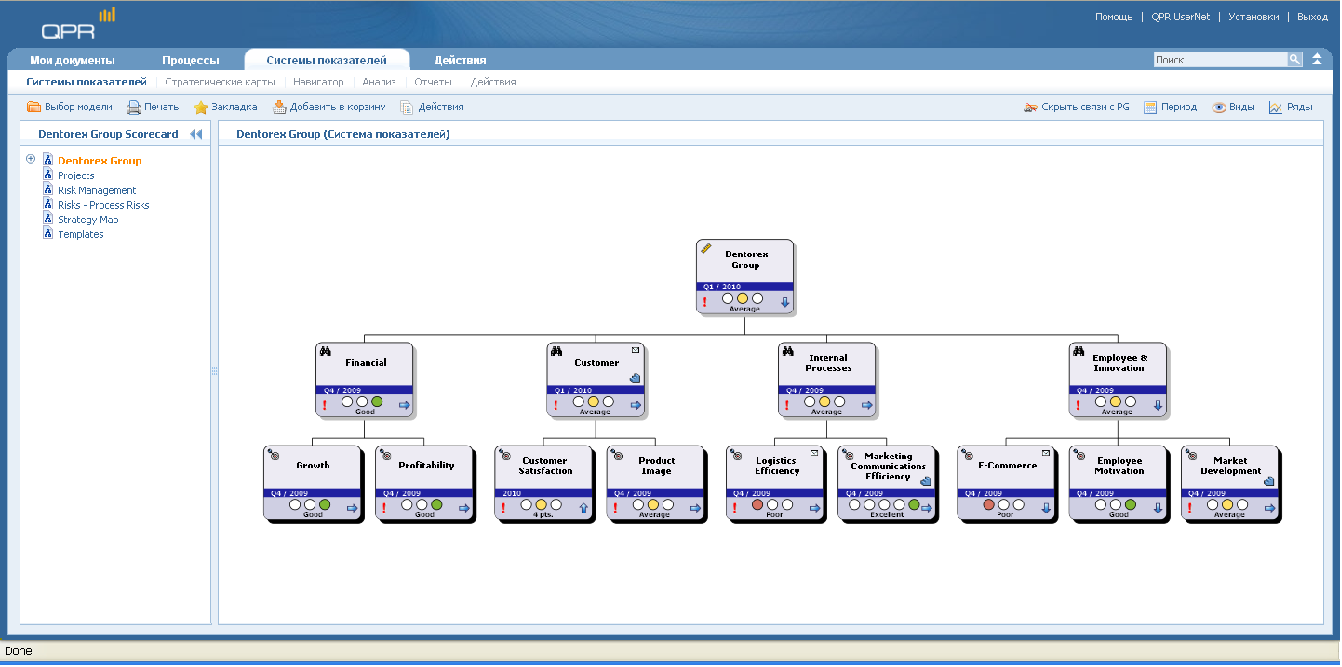Open the Системы показателей sub-tab
This screenshot has height=667, width=1342.
point(86,82)
